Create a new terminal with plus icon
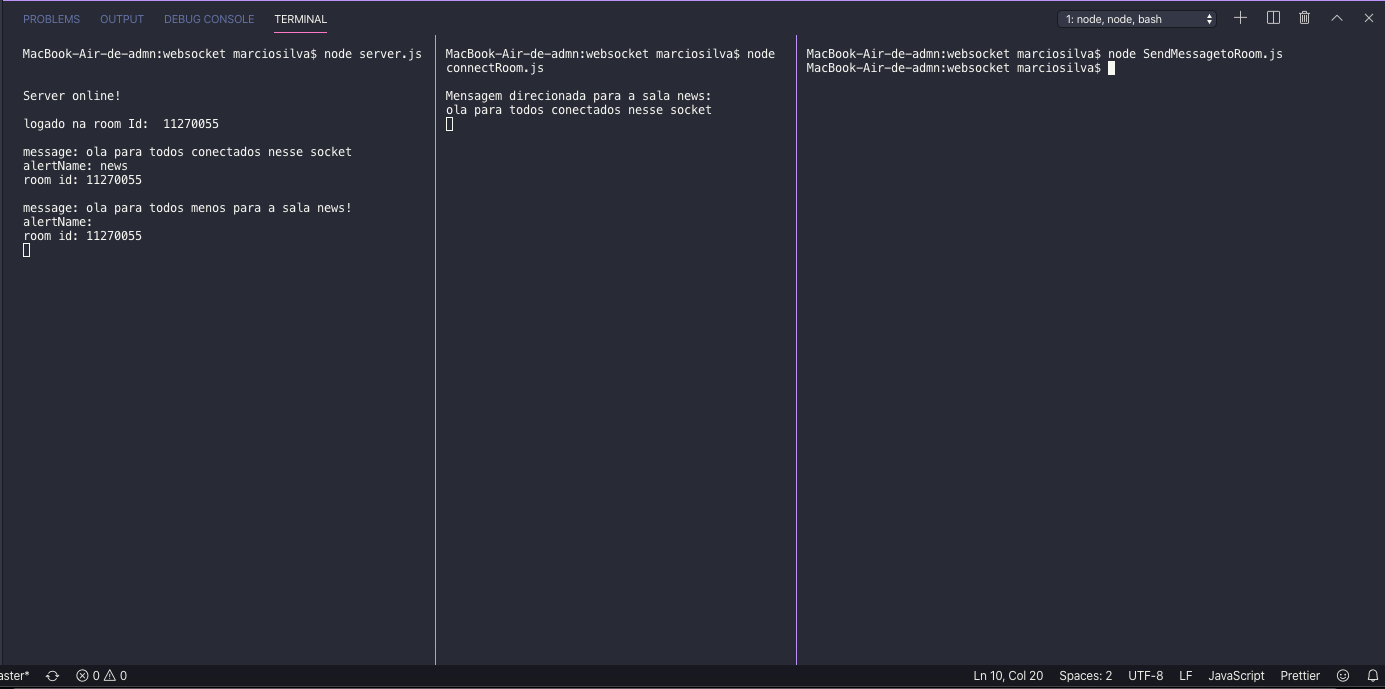This screenshot has height=689, width=1385. [1240, 18]
